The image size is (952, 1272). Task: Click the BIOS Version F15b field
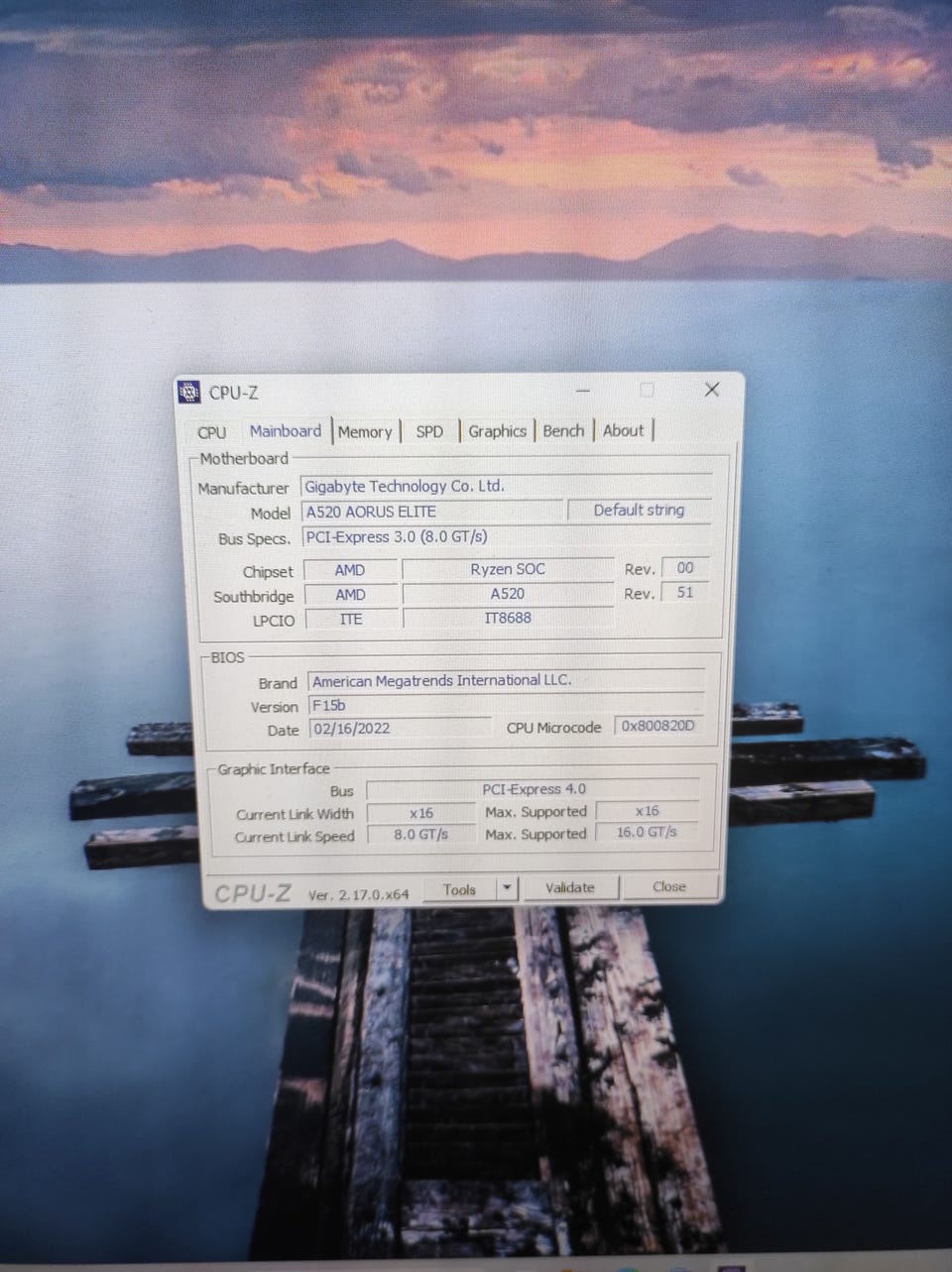click(506, 706)
